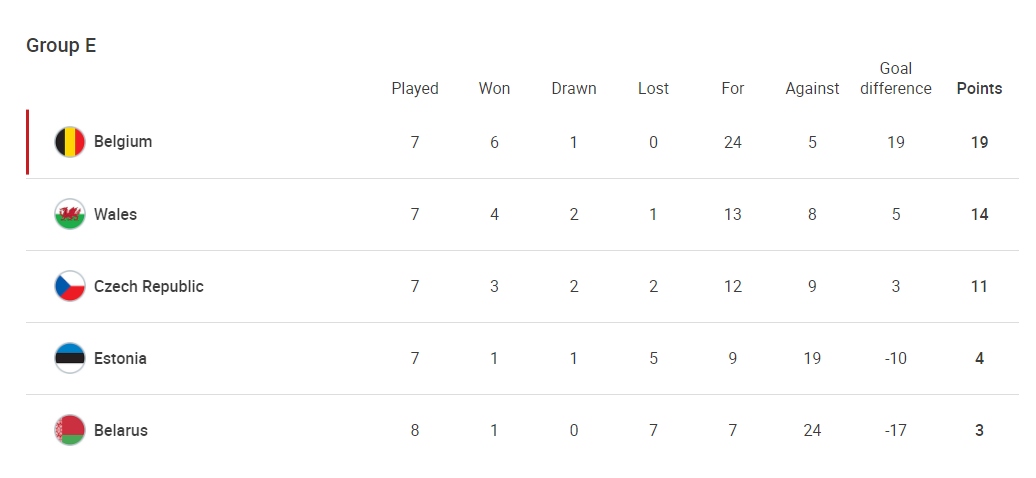Open the Belgium team link

click(123, 142)
